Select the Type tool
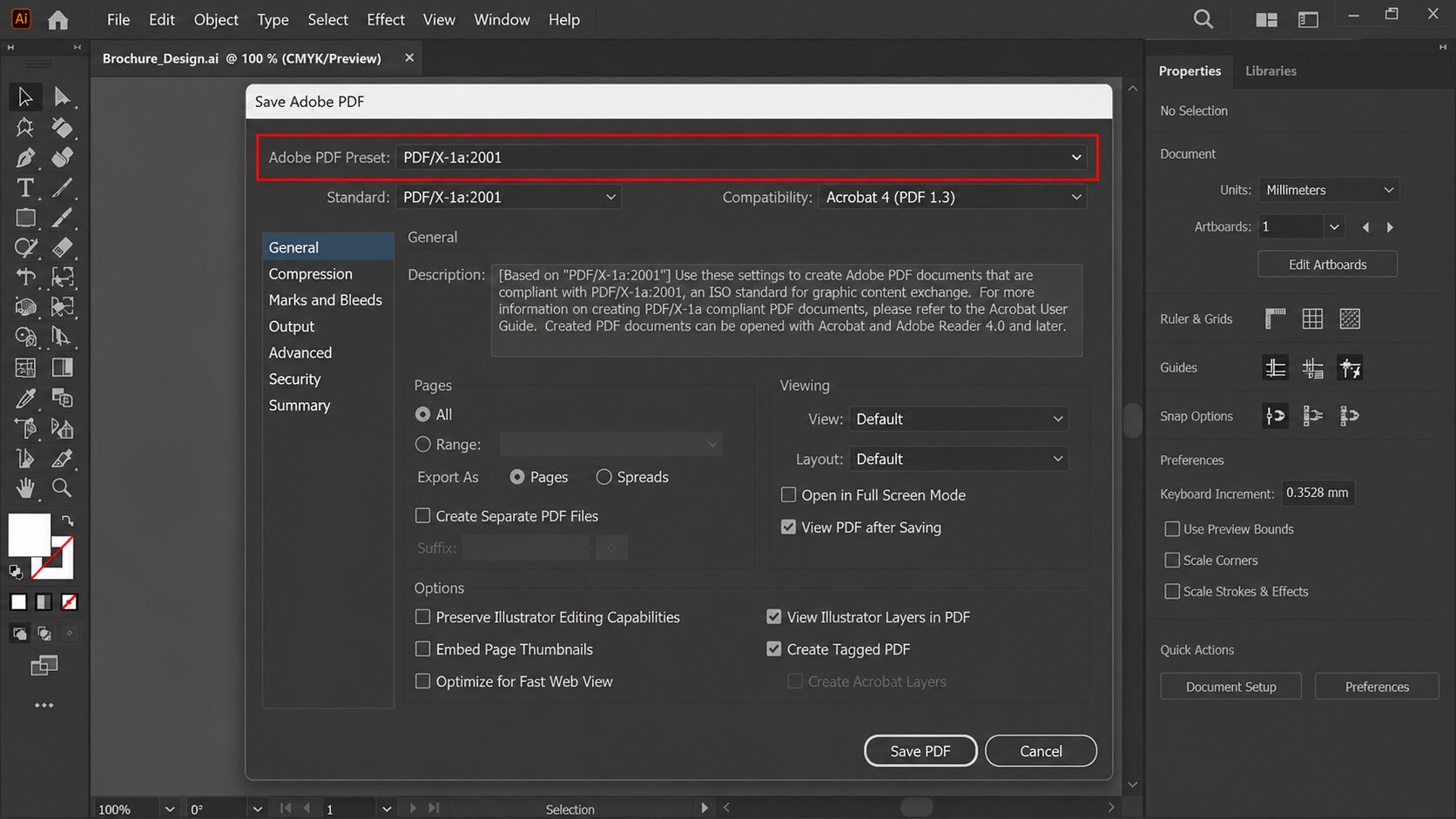 (25, 187)
